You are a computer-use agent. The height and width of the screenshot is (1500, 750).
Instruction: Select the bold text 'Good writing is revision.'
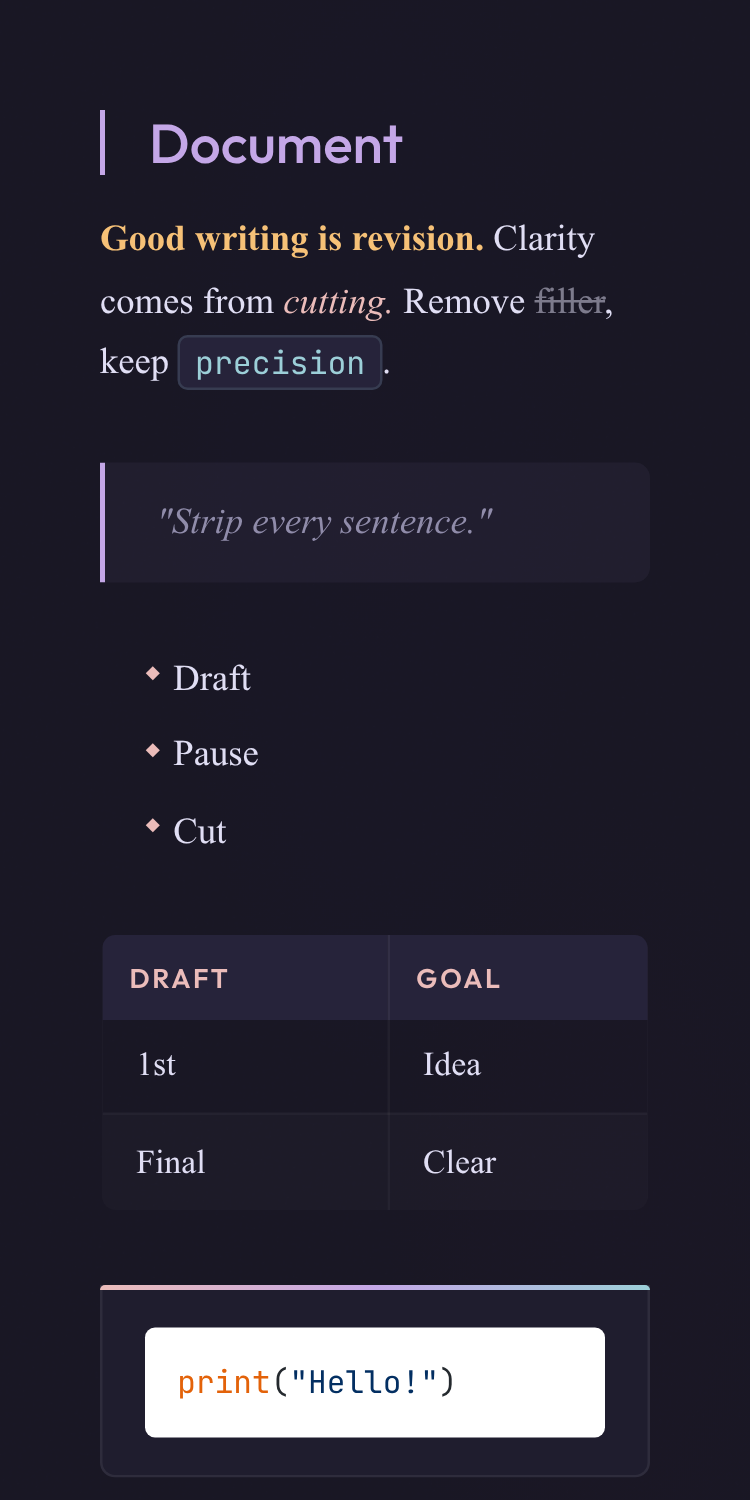[x=292, y=239]
